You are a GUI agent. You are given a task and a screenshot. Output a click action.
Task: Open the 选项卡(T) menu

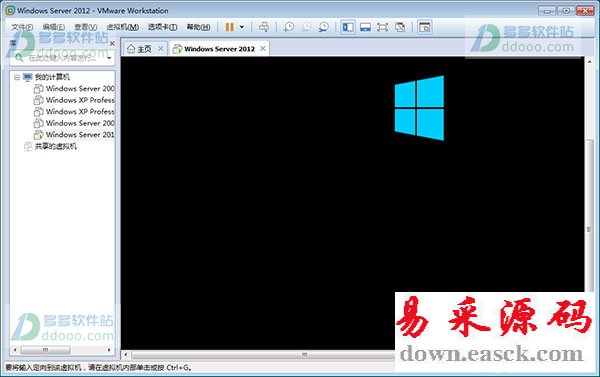163,27
